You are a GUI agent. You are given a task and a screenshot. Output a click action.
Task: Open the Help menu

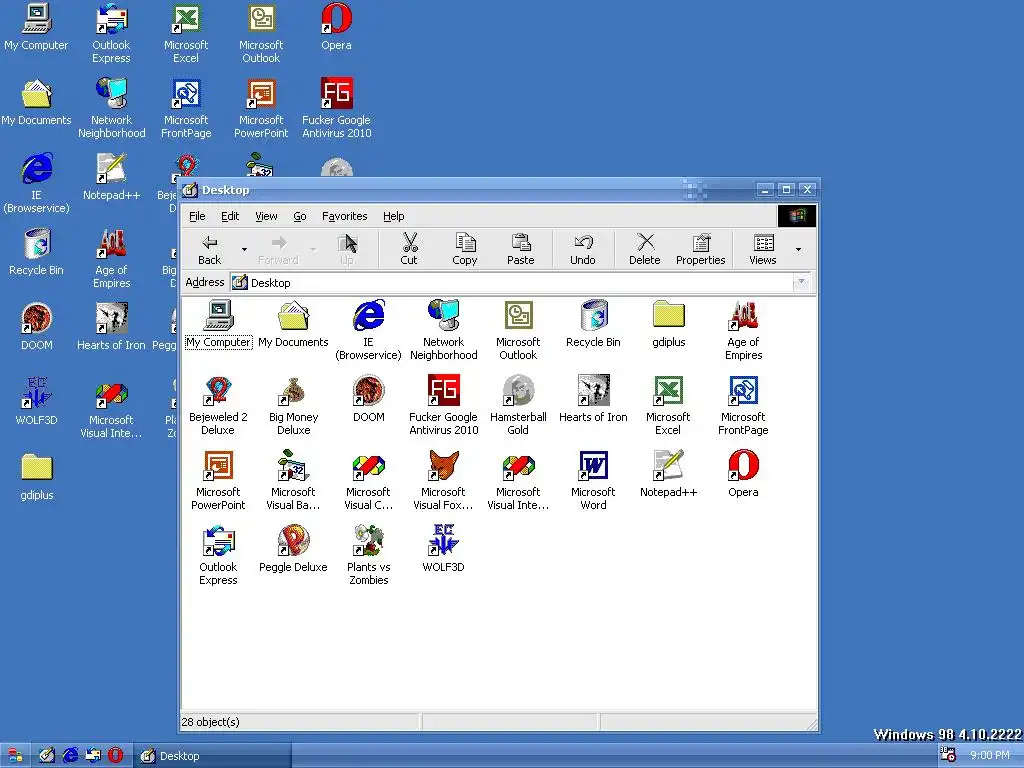(x=394, y=216)
